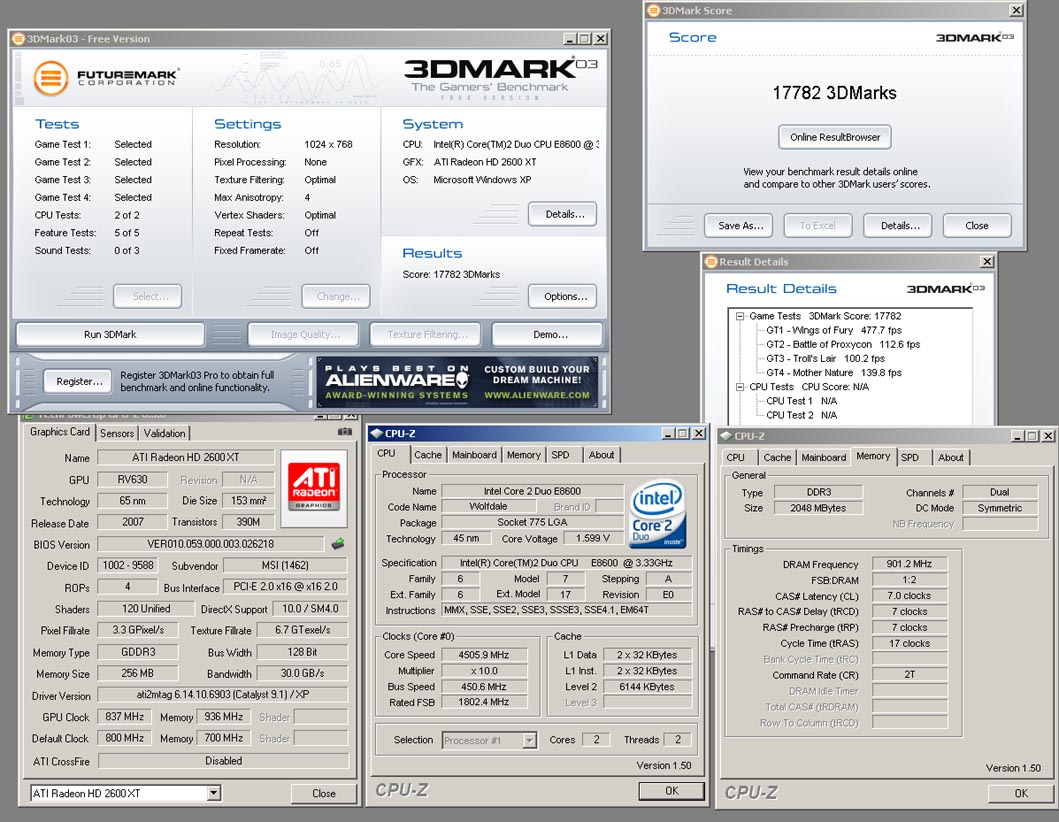Select GT4 - Mother Nature result row
Image resolution: width=1059 pixels, height=822 pixels.
click(833, 373)
